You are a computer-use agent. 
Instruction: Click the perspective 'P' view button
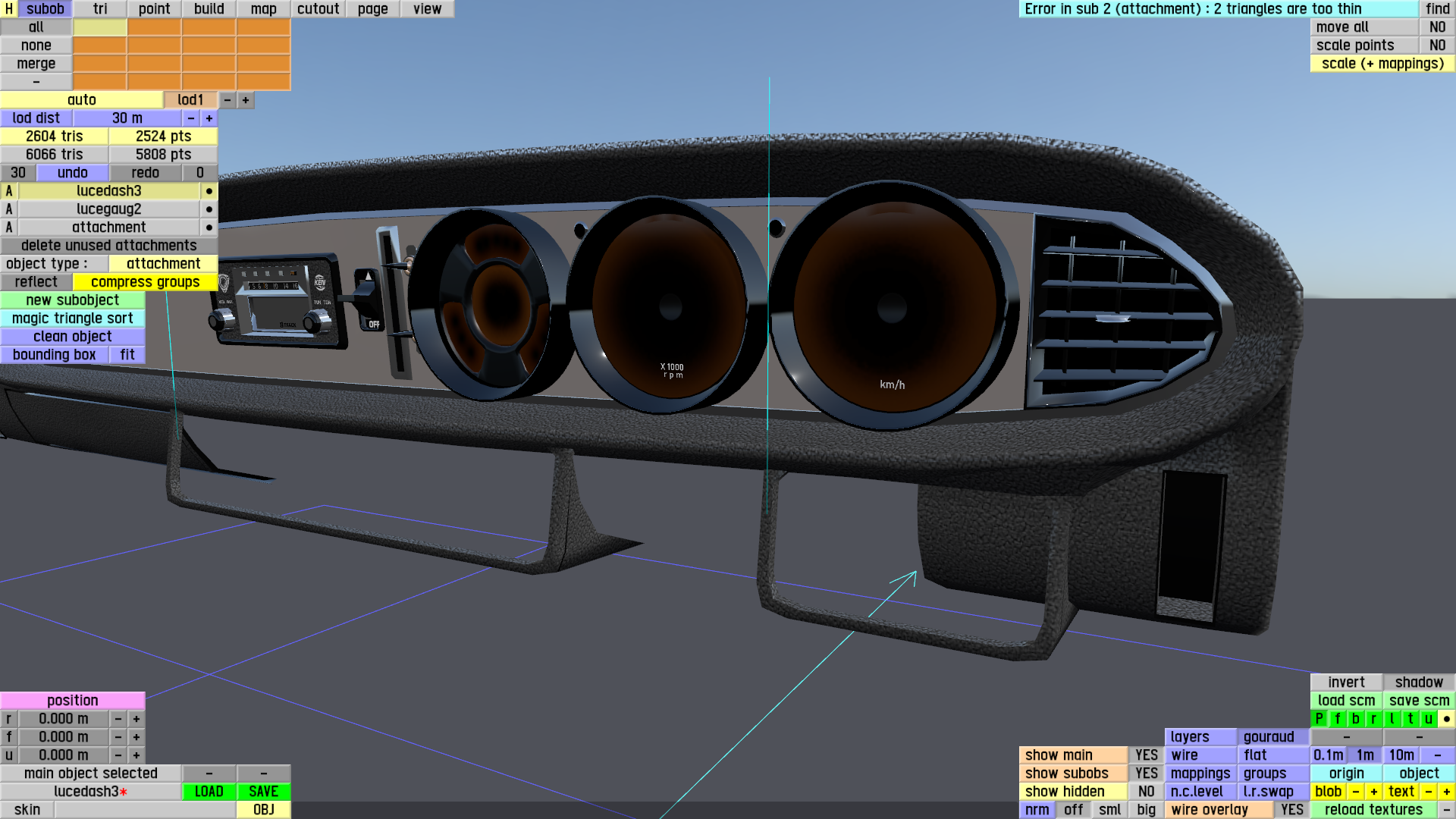click(1319, 719)
